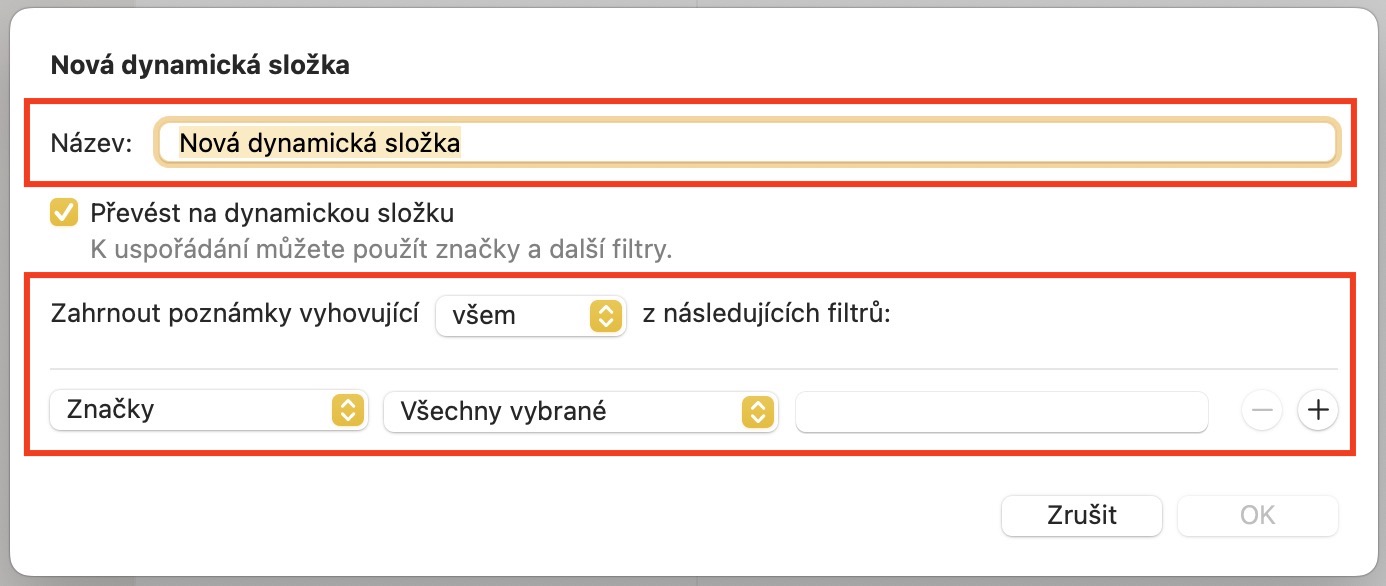The image size is (1386, 586).
Task: Click the yellow arrows on "Všechny vybrané" popup
Action: 757,411
